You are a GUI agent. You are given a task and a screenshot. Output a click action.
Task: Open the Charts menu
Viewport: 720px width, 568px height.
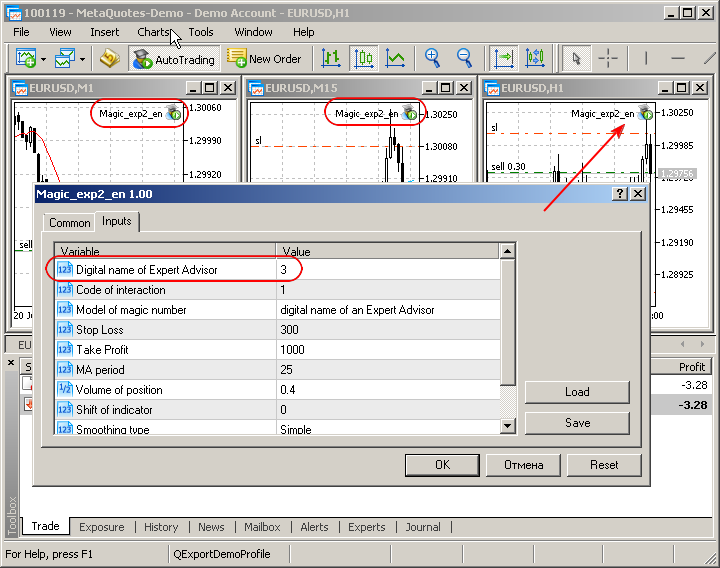(153, 32)
